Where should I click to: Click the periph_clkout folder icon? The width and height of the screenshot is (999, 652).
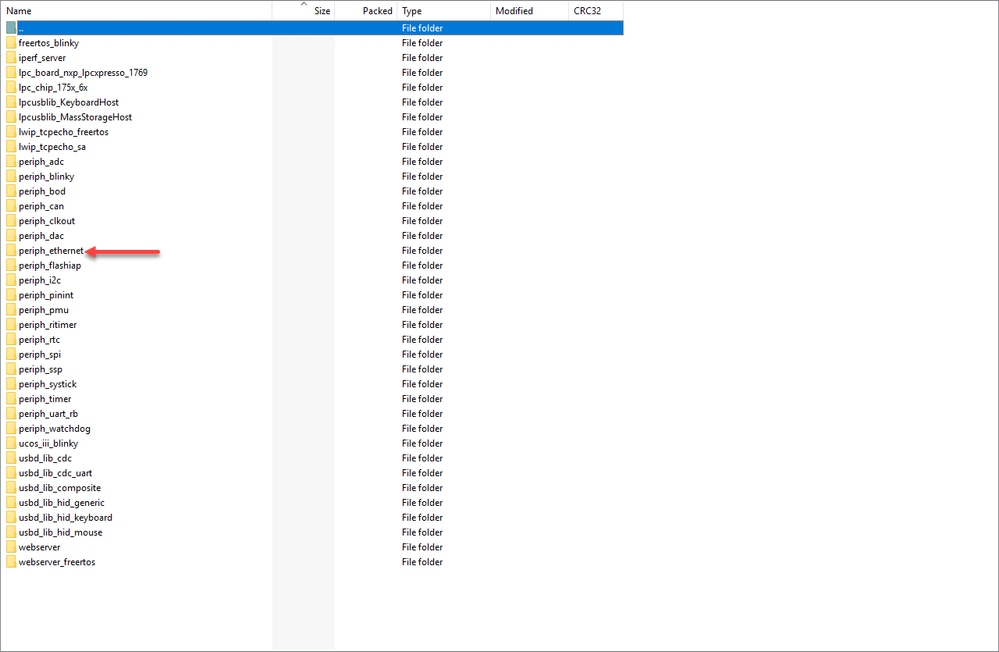[x=11, y=221]
